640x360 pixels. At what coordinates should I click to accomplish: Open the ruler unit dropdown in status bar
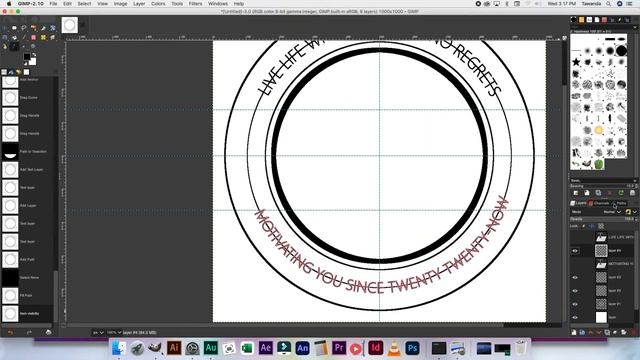click(98, 333)
